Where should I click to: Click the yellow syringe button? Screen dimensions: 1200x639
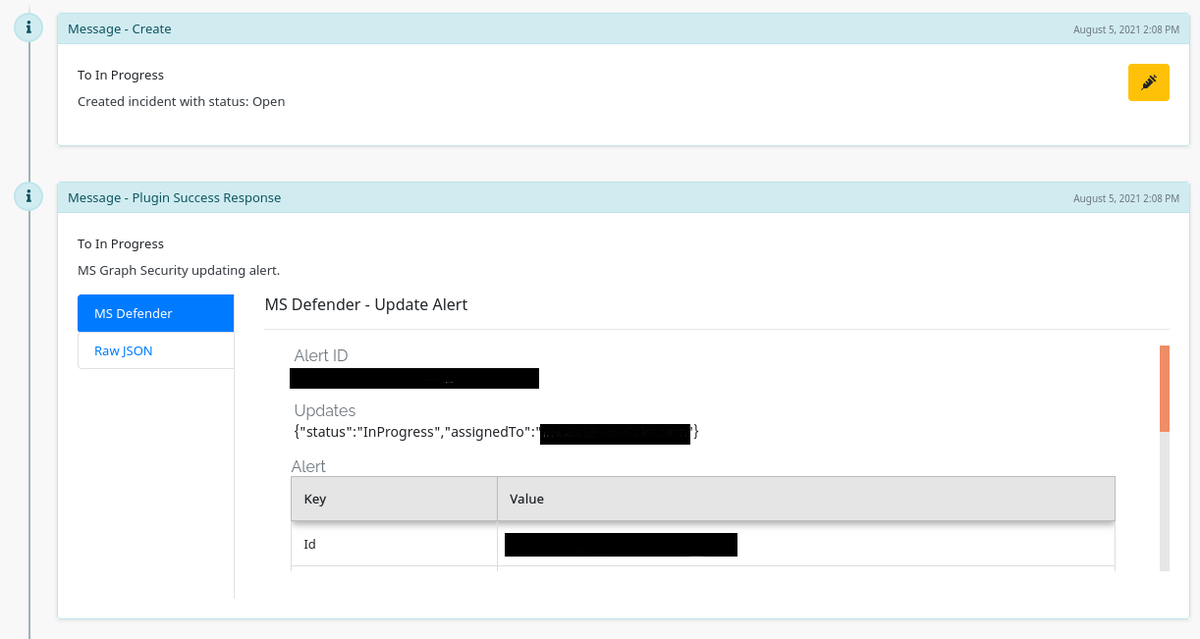tap(1149, 82)
